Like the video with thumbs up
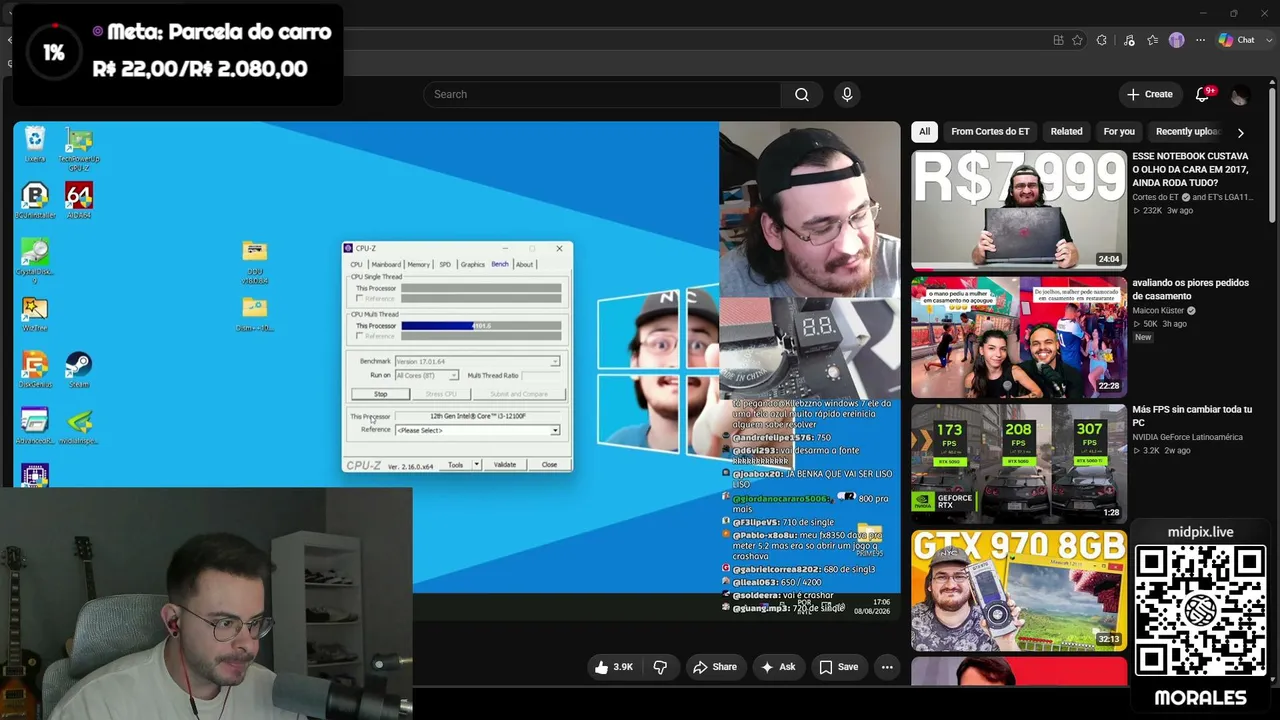Viewport: 1280px width, 720px height. tap(614, 667)
